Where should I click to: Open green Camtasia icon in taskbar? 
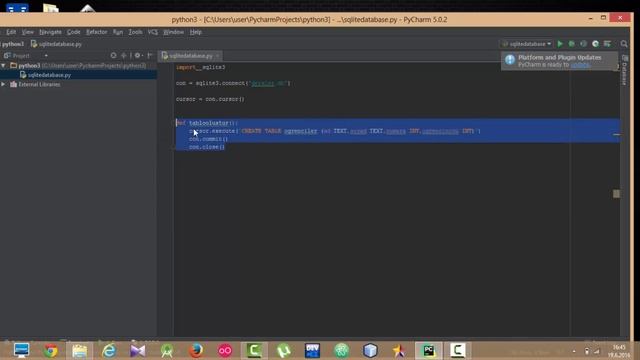coord(254,351)
